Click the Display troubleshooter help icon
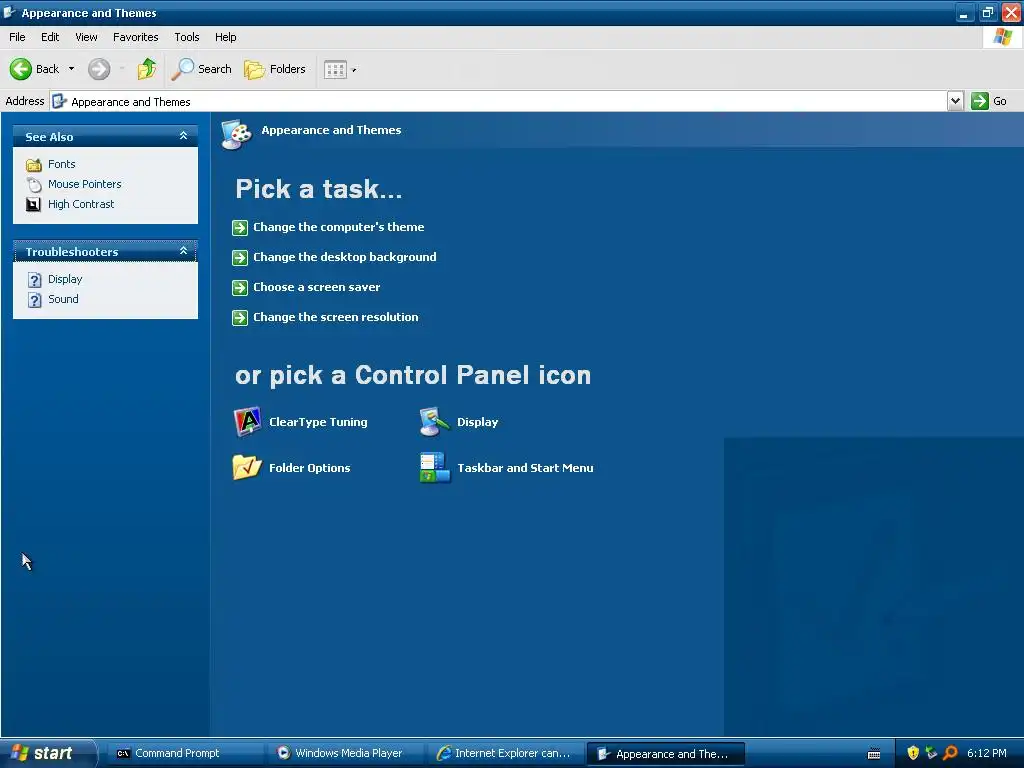The width and height of the screenshot is (1024, 768). point(35,280)
